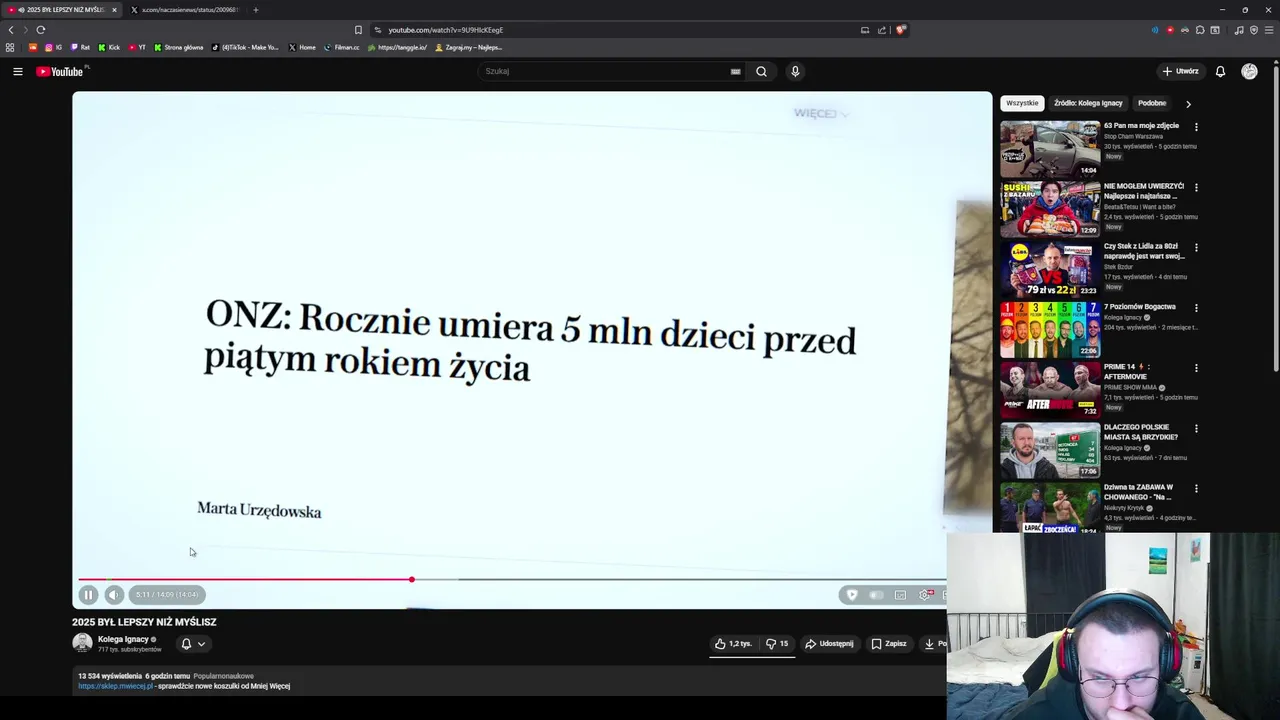The height and width of the screenshot is (720, 1280).
Task: Open options for 'Dziwna ta ZABAWA' video
Action: click(1196, 488)
